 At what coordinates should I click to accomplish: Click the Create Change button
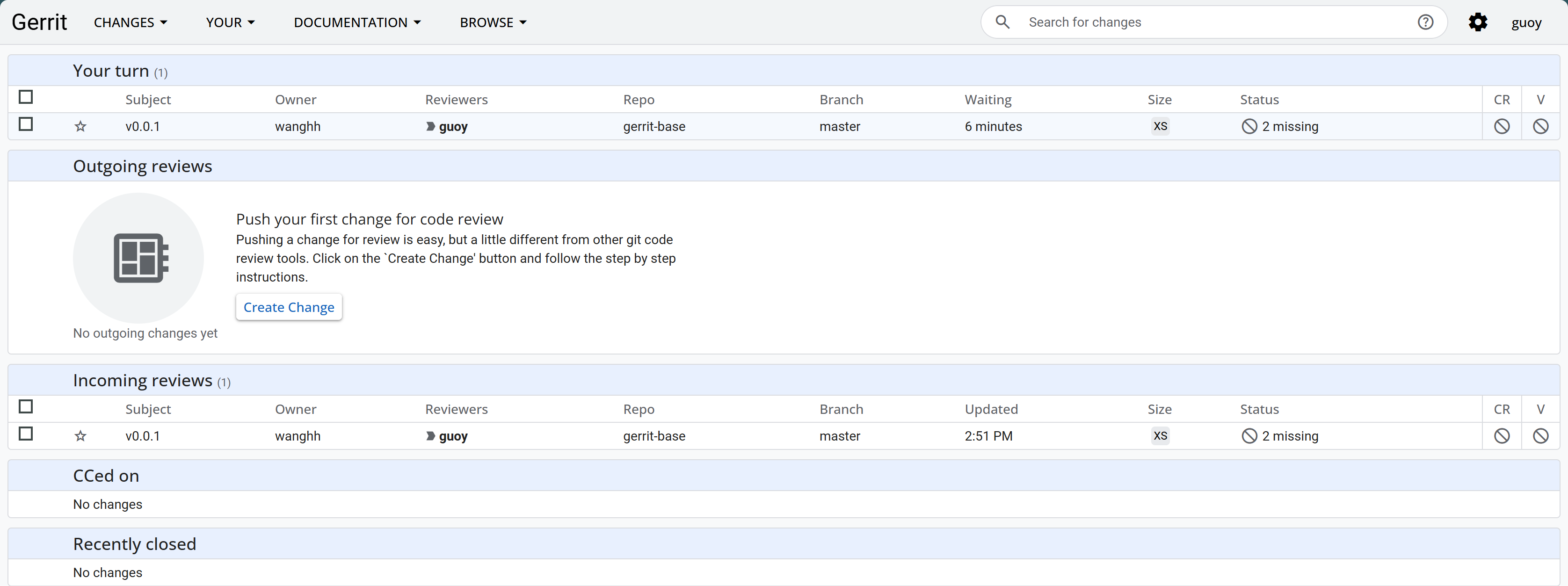tap(289, 307)
